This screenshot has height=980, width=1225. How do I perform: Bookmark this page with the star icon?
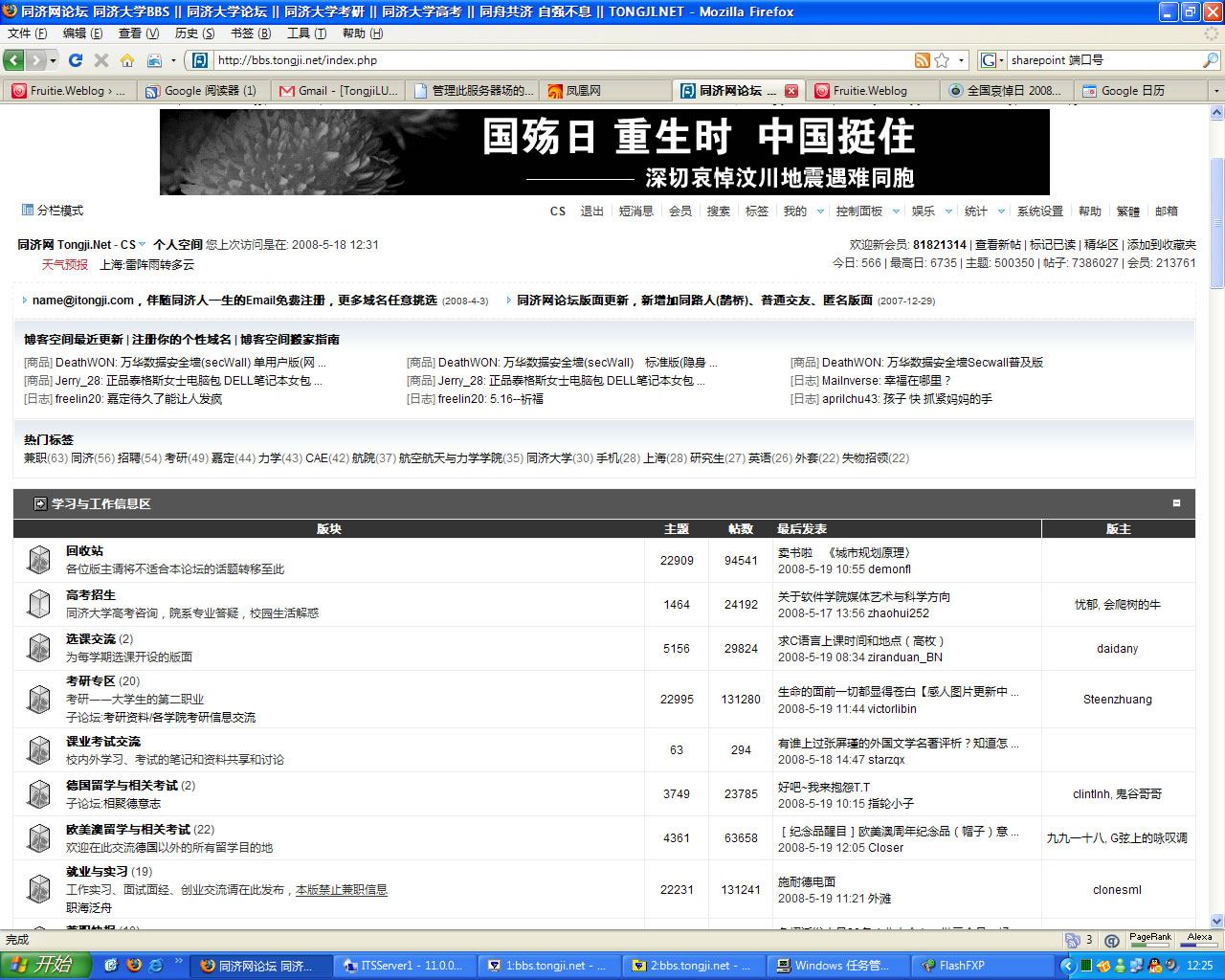942,60
